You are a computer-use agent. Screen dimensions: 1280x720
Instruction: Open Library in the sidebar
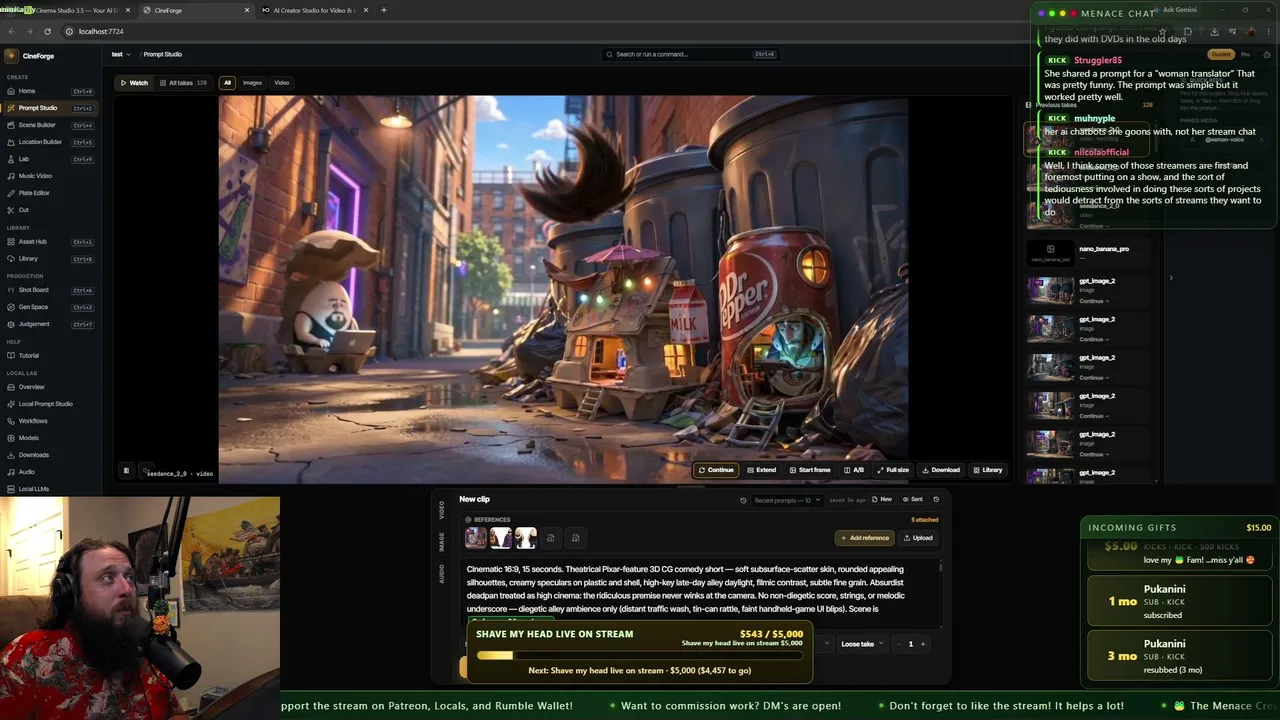pos(50,259)
